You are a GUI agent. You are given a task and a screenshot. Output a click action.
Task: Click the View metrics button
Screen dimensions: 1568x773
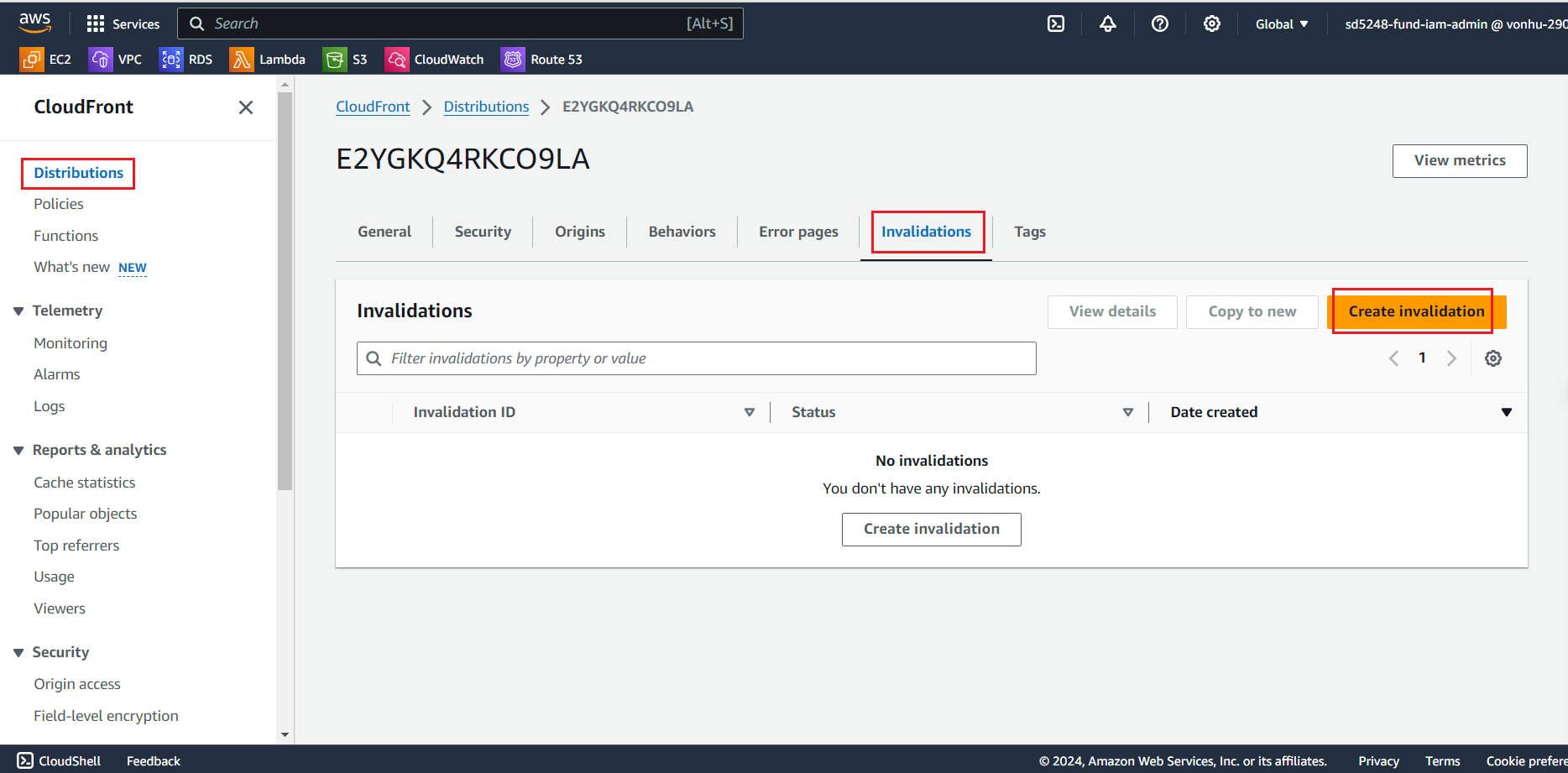pos(1459,160)
